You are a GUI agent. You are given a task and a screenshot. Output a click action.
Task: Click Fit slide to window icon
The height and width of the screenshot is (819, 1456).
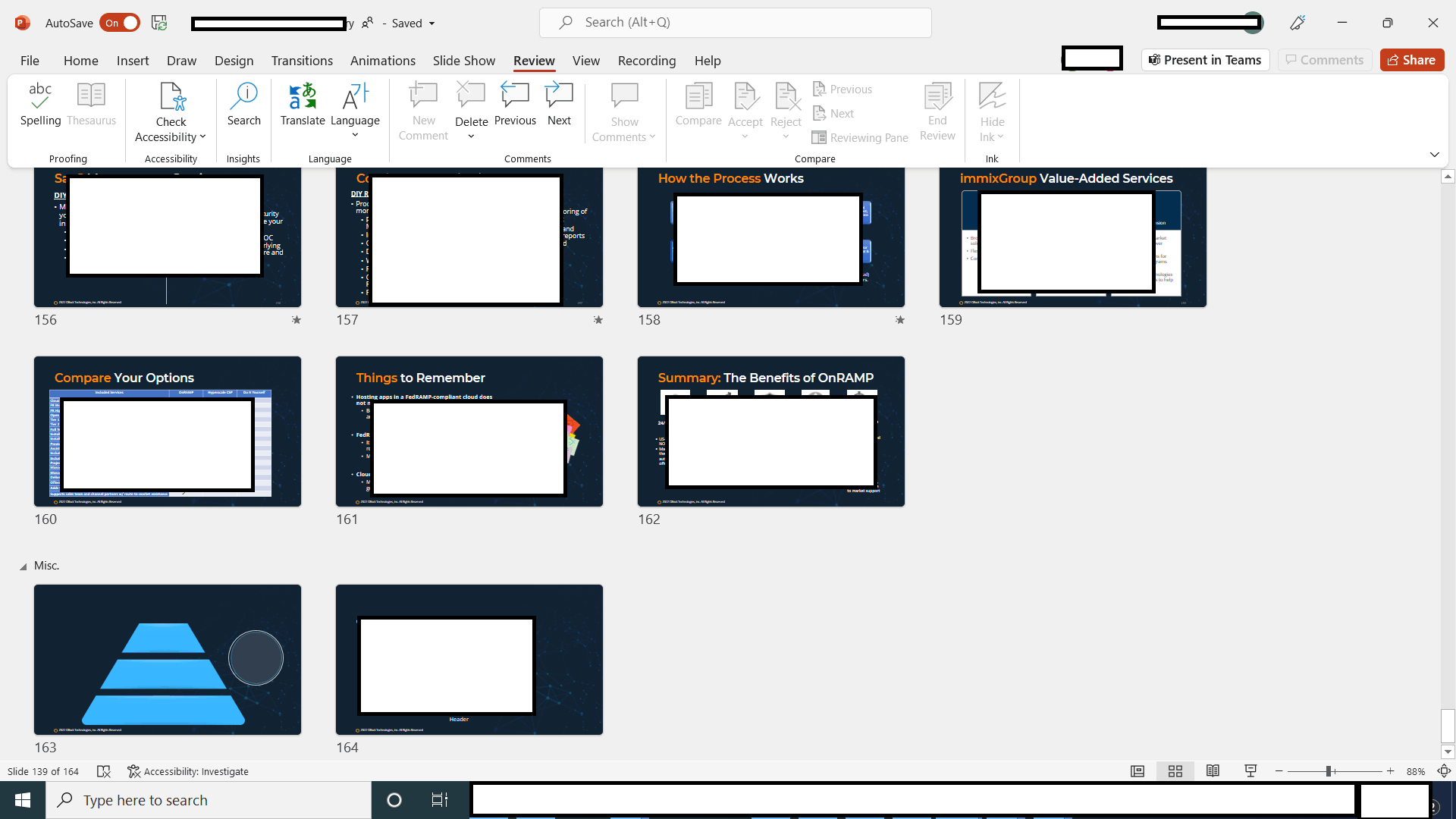1444,771
